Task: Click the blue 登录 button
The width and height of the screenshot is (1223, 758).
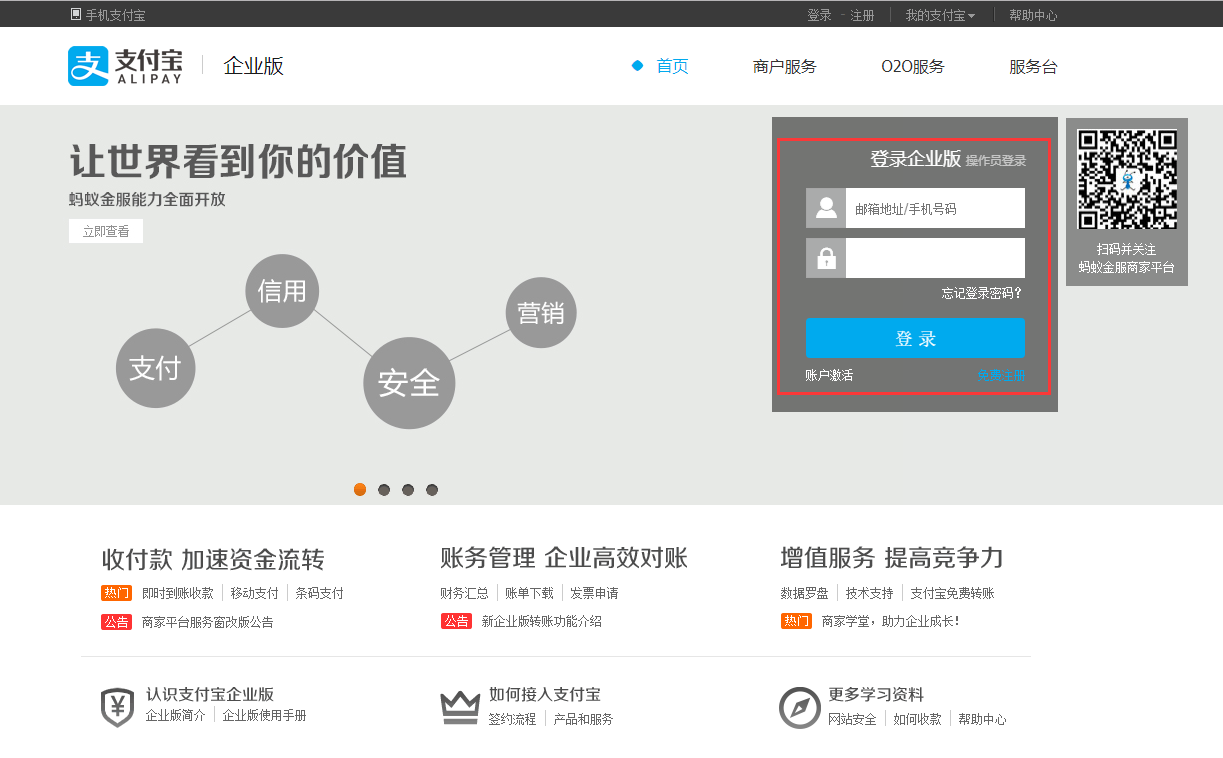Action: 914,337
